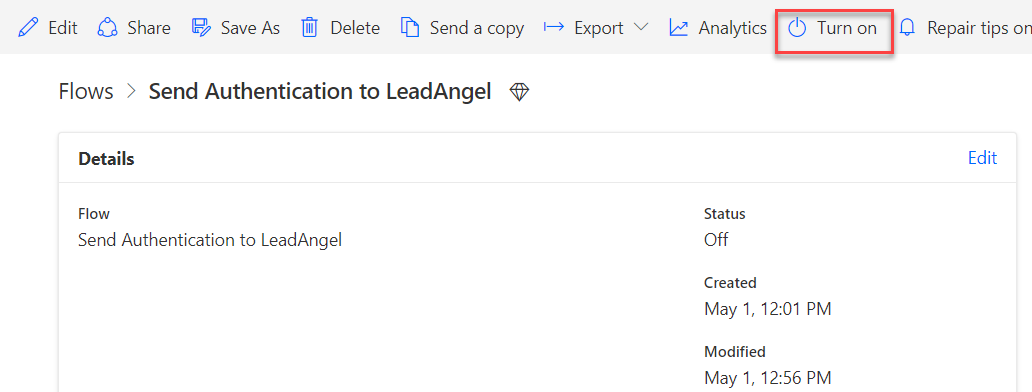Image resolution: width=1032 pixels, height=392 pixels.
Task: Click the Send a copy icon
Action: pos(410,28)
